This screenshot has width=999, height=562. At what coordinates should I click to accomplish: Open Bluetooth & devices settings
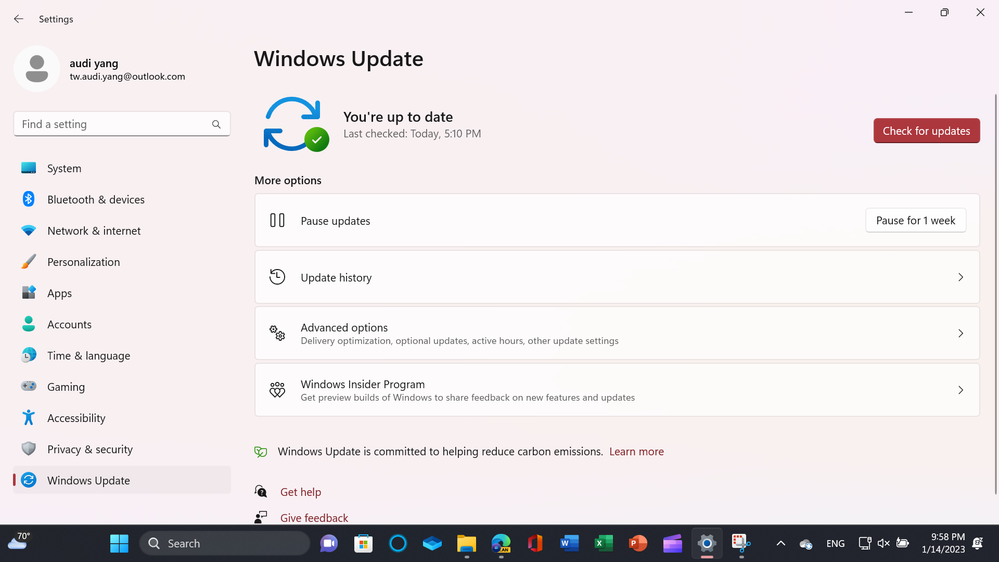(122, 199)
